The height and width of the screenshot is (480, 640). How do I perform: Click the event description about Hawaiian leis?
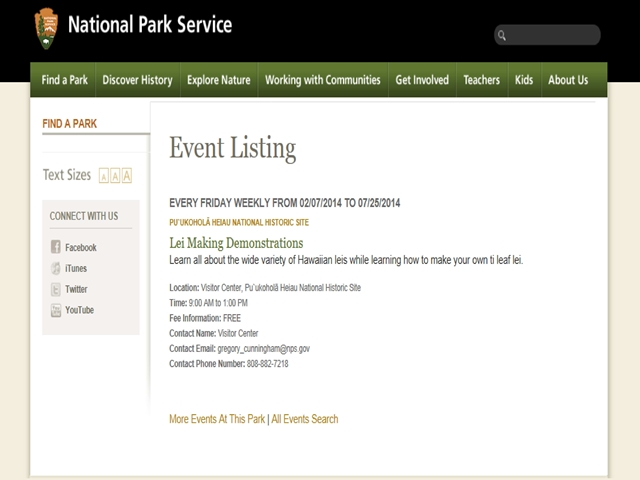tap(346, 260)
